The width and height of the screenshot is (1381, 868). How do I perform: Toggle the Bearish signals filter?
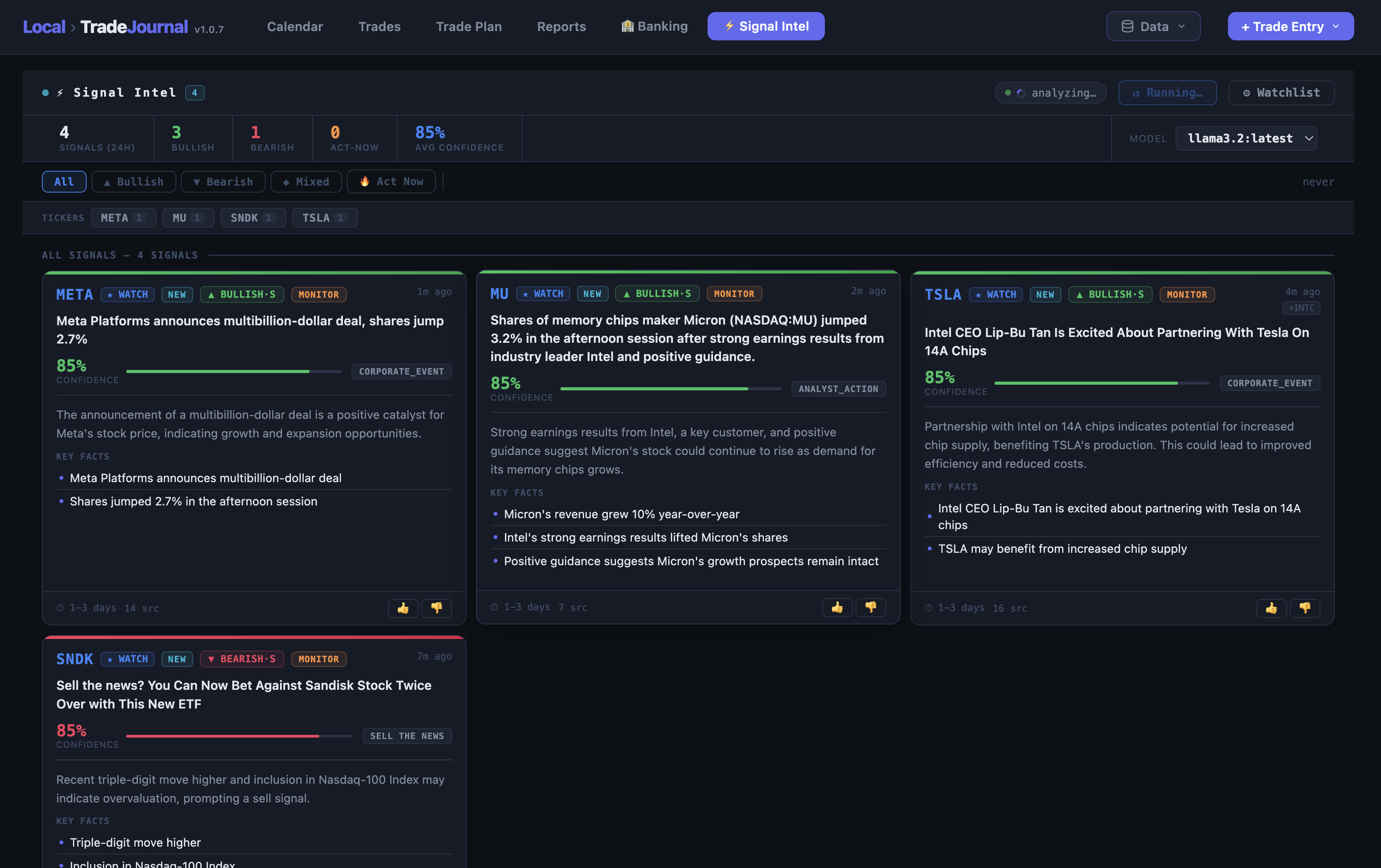point(223,181)
